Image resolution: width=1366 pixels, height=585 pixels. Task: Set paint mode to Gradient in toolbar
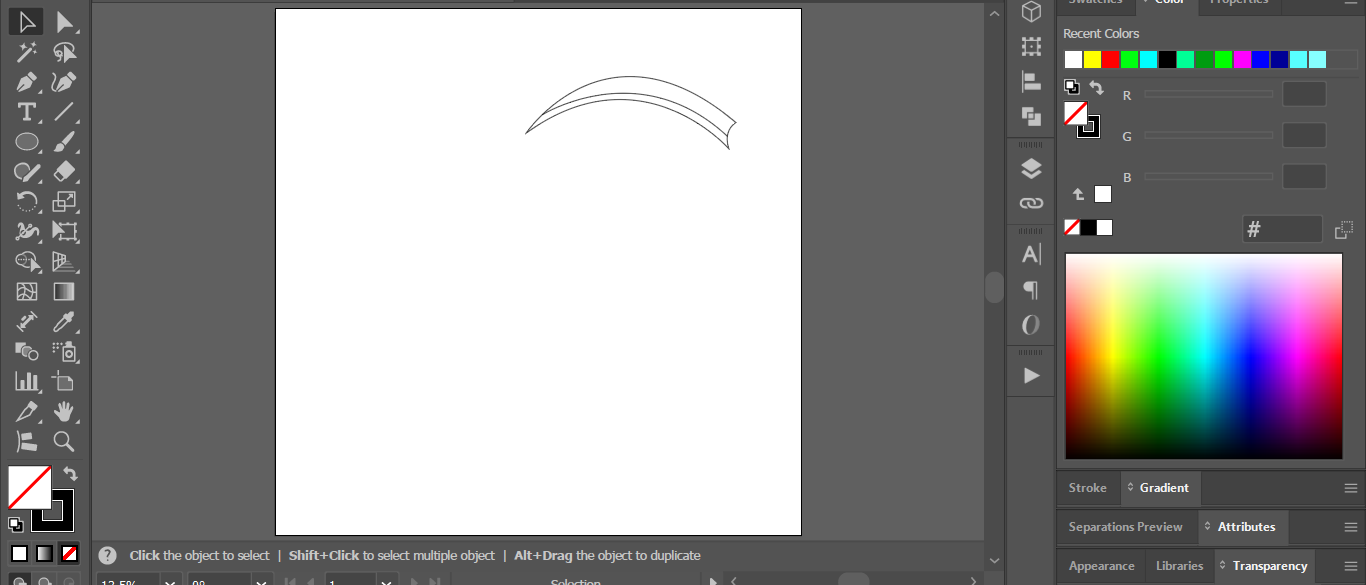[x=44, y=553]
